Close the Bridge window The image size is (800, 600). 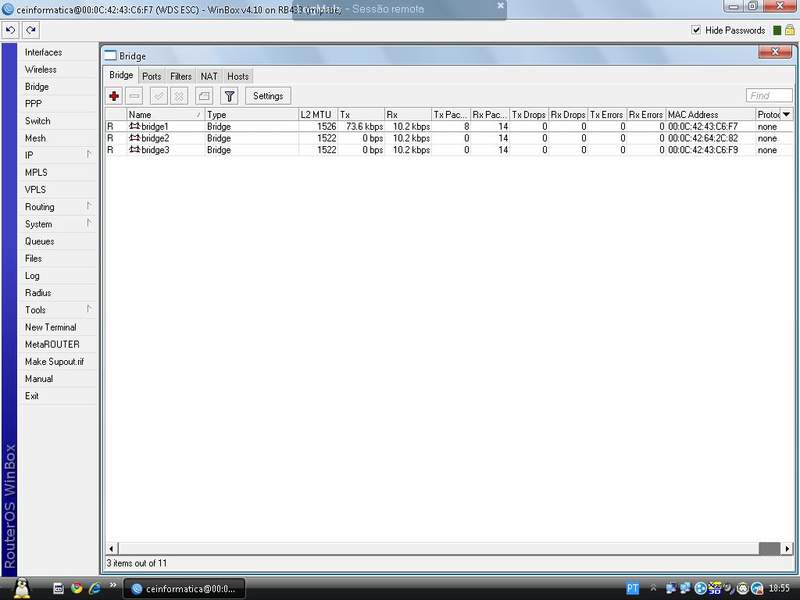[774, 52]
